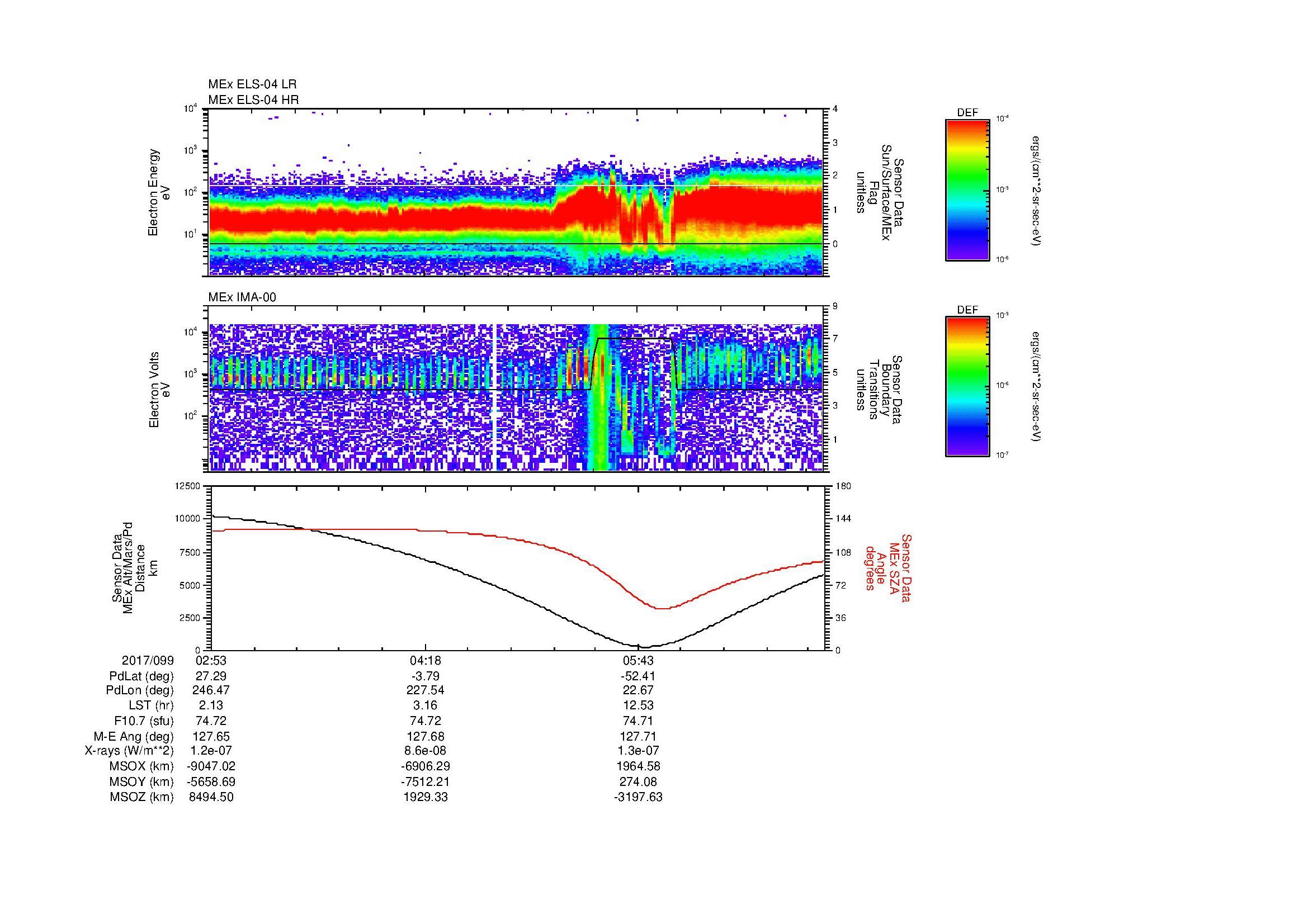This screenshot has height=924, width=1308.
Task: Click the PdLat value '27.29'
Action: click(211, 676)
